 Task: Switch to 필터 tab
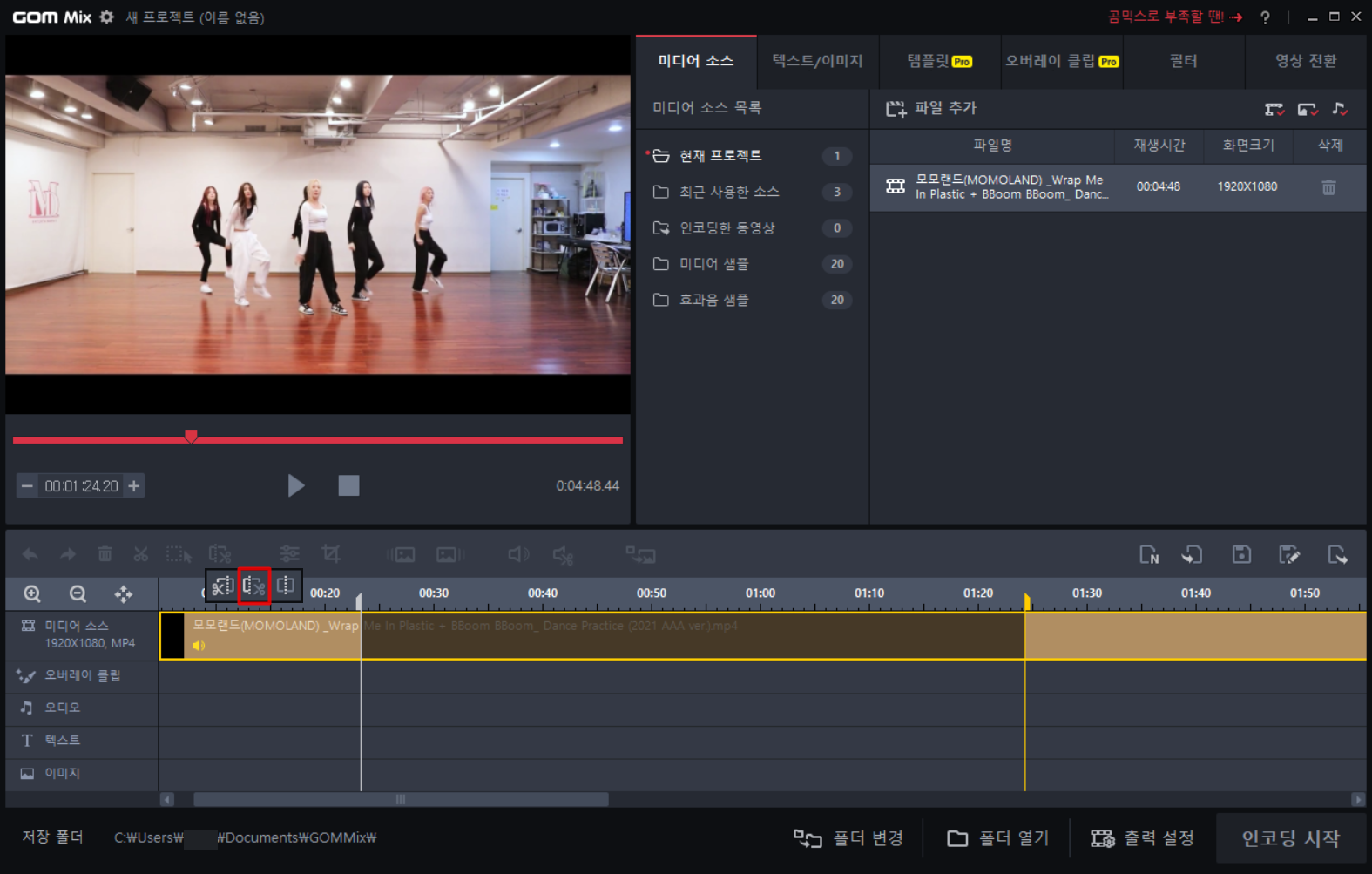pyautogui.click(x=1183, y=61)
